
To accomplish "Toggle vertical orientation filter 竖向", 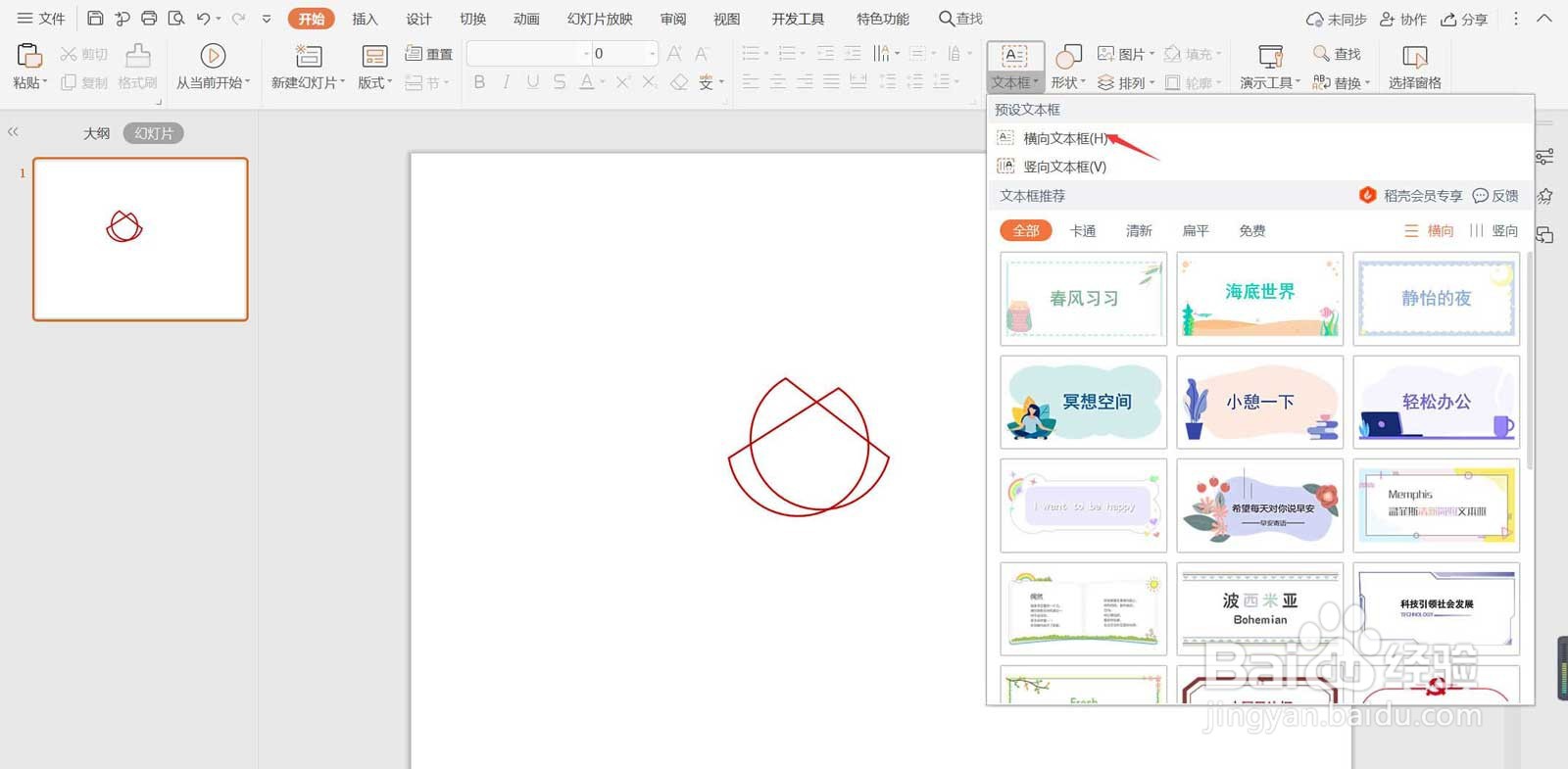I will [x=1494, y=231].
